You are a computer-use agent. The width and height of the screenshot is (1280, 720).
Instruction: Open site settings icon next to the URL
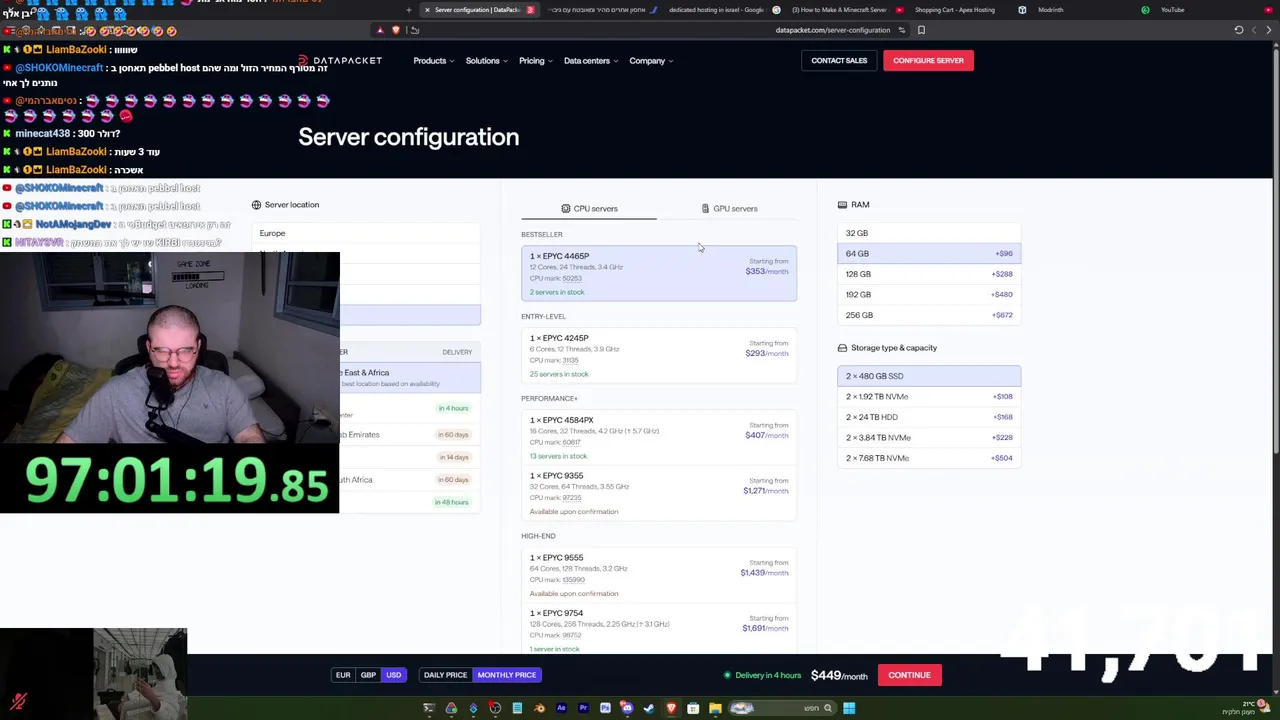pos(902,30)
